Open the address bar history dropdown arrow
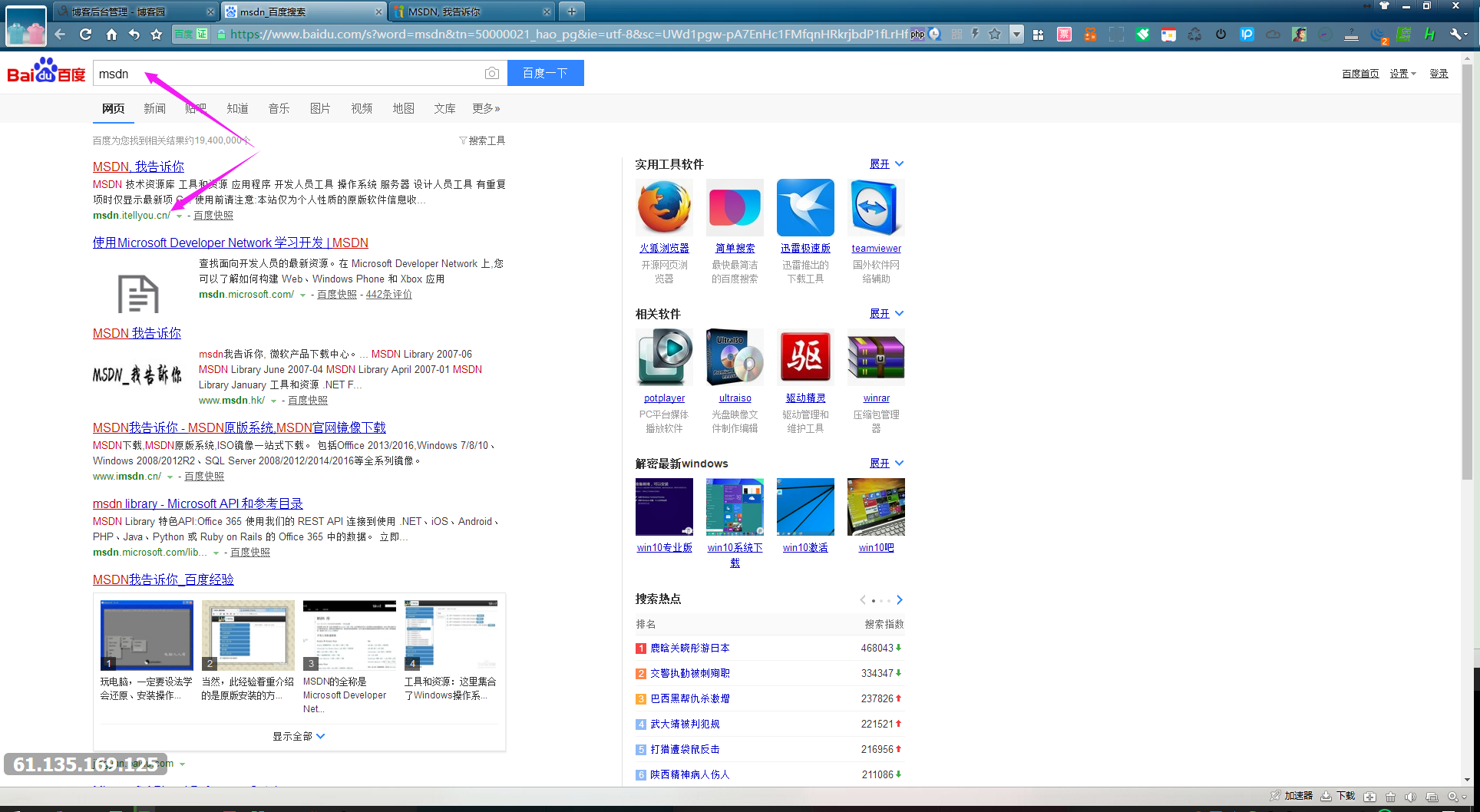 pos(1016,34)
